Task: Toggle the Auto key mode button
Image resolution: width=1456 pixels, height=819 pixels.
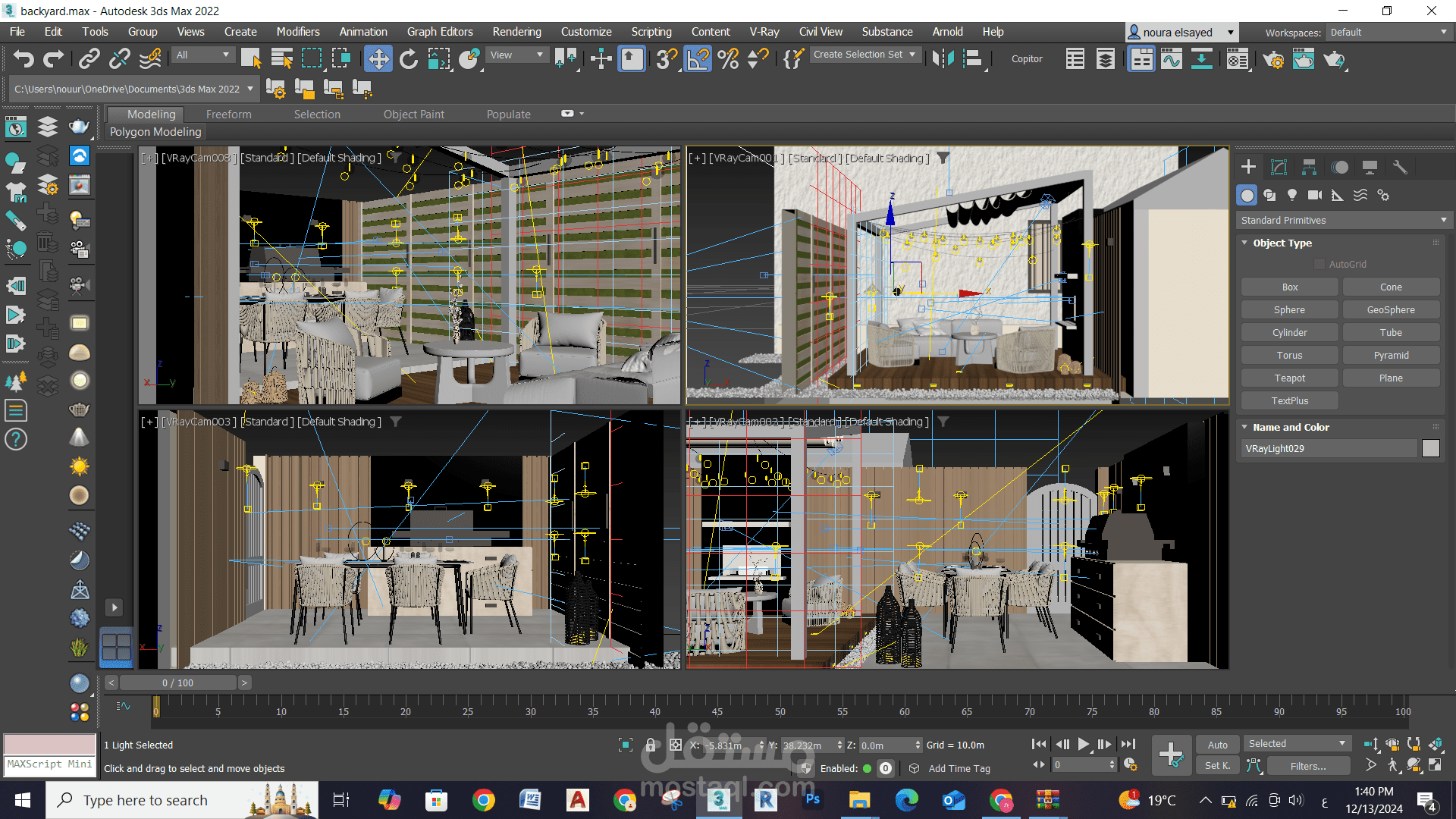Action: point(1217,745)
